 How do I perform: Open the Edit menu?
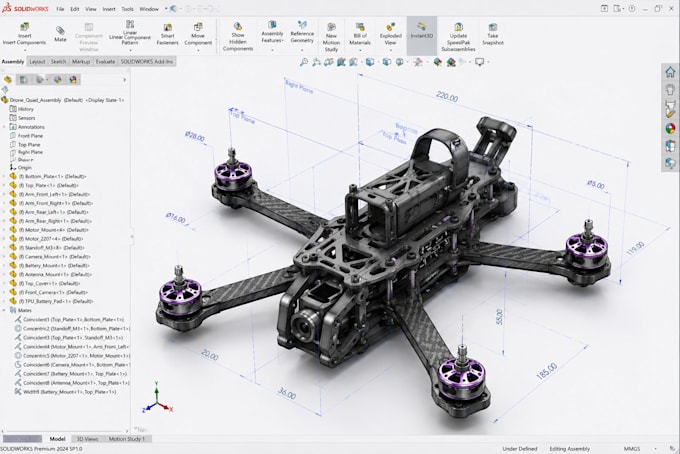point(75,9)
